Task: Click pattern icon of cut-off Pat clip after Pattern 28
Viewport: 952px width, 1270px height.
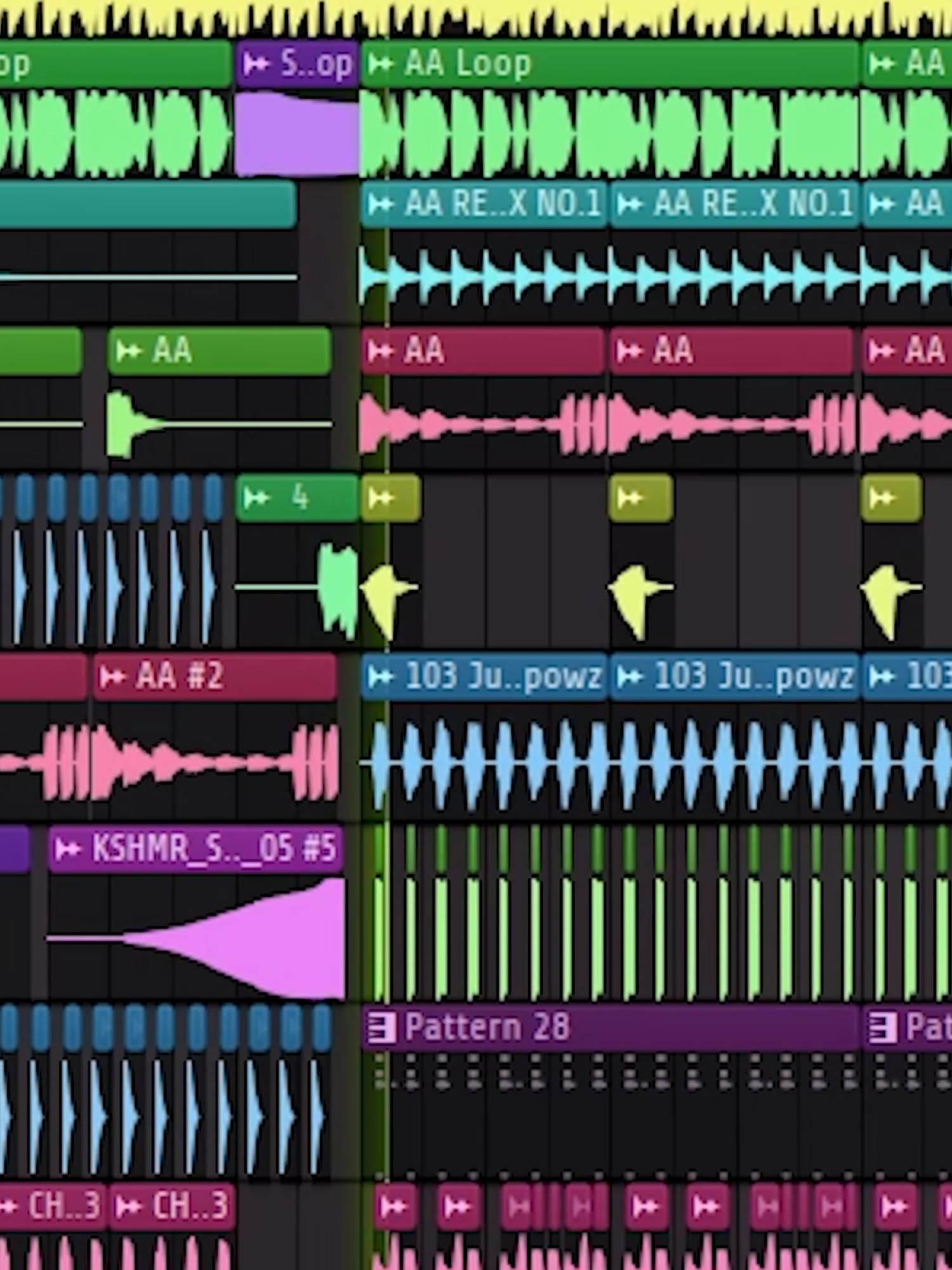Action: coord(883,1027)
